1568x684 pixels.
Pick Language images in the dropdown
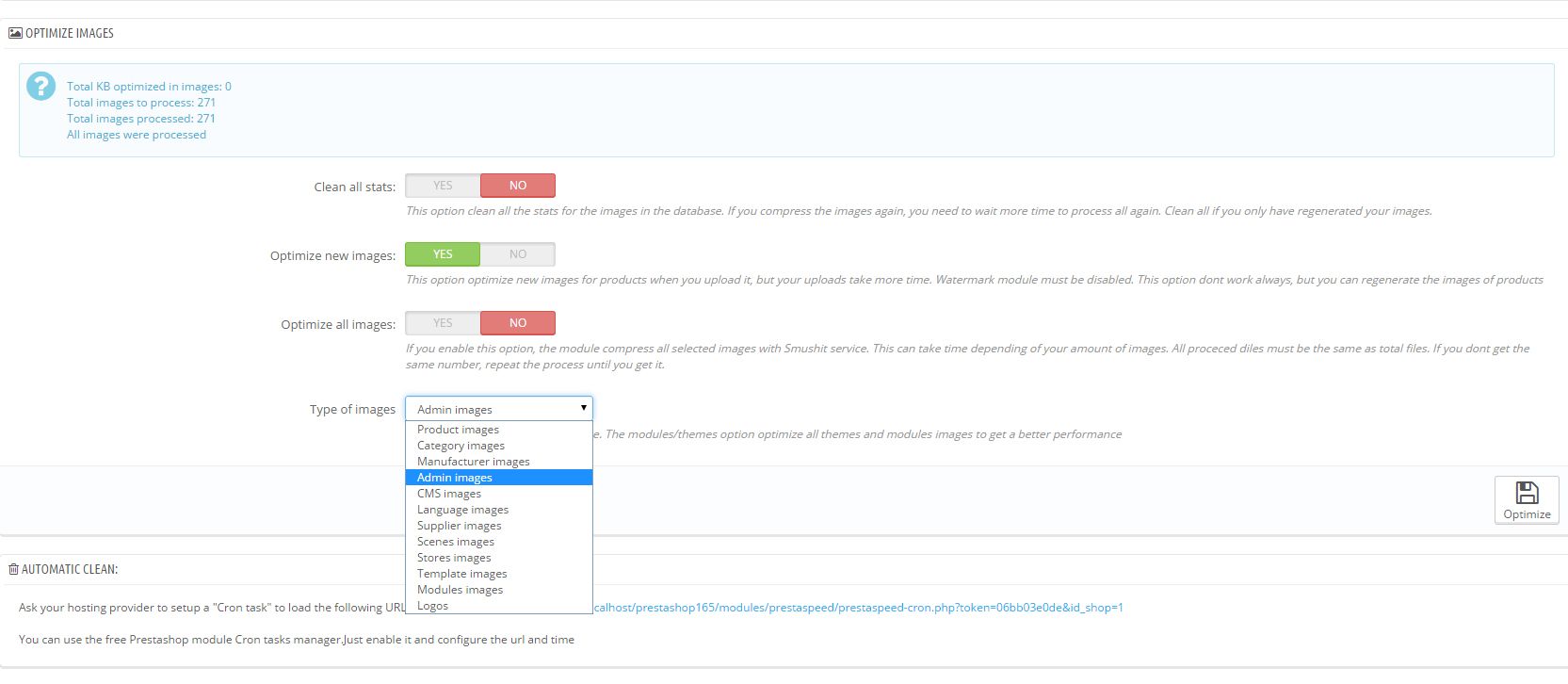click(x=499, y=510)
